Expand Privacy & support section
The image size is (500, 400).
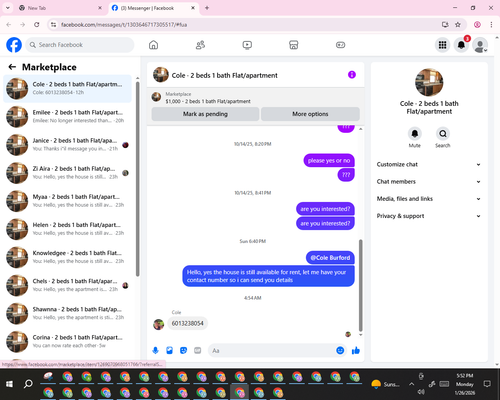point(429,216)
